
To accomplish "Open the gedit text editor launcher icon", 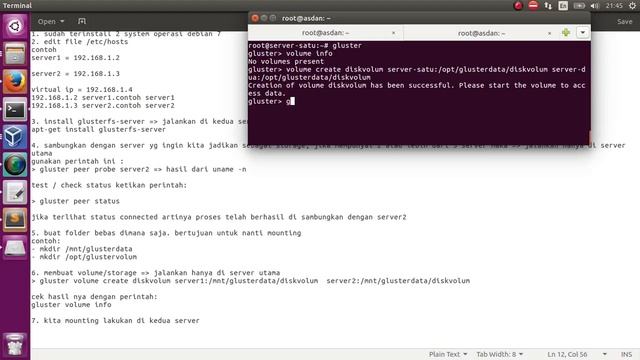I will (15, 192).
